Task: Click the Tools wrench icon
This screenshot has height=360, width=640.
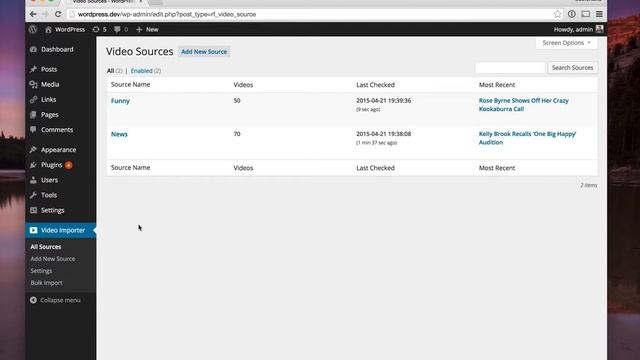Action: click(33, 195)
